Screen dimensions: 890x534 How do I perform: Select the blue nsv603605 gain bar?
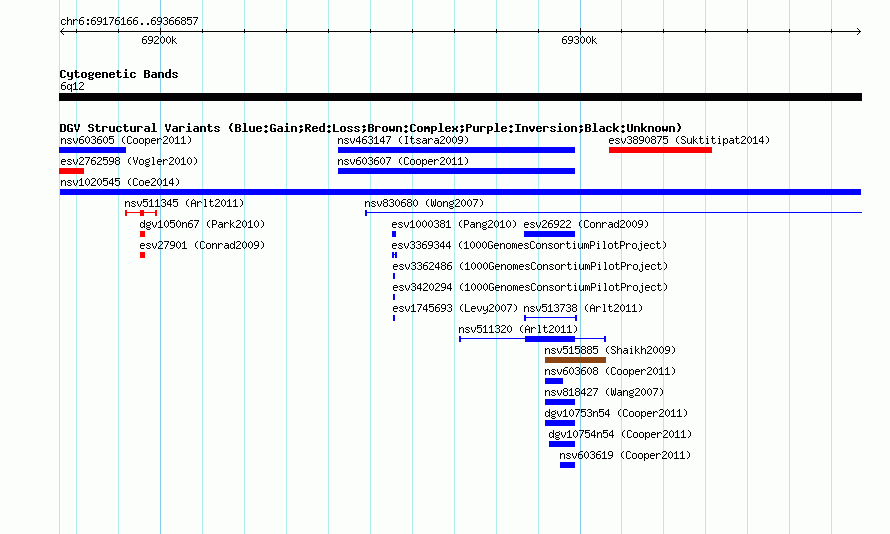(93, 150)
